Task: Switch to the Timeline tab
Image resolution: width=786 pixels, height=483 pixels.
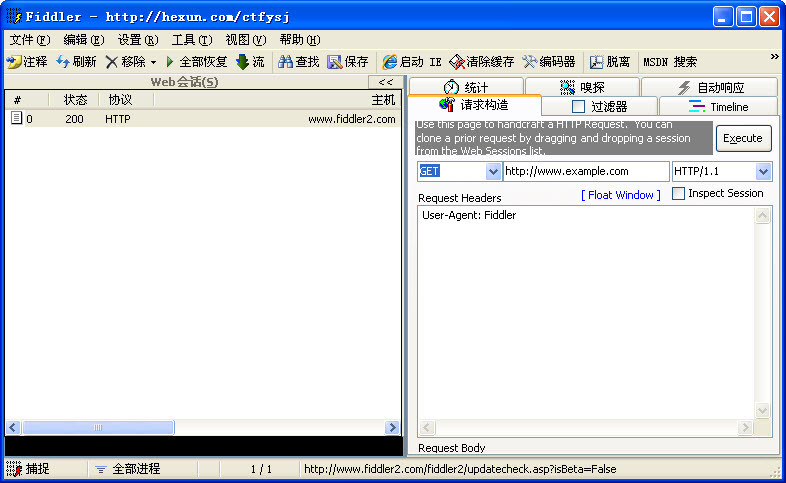Action: (718, 106)
